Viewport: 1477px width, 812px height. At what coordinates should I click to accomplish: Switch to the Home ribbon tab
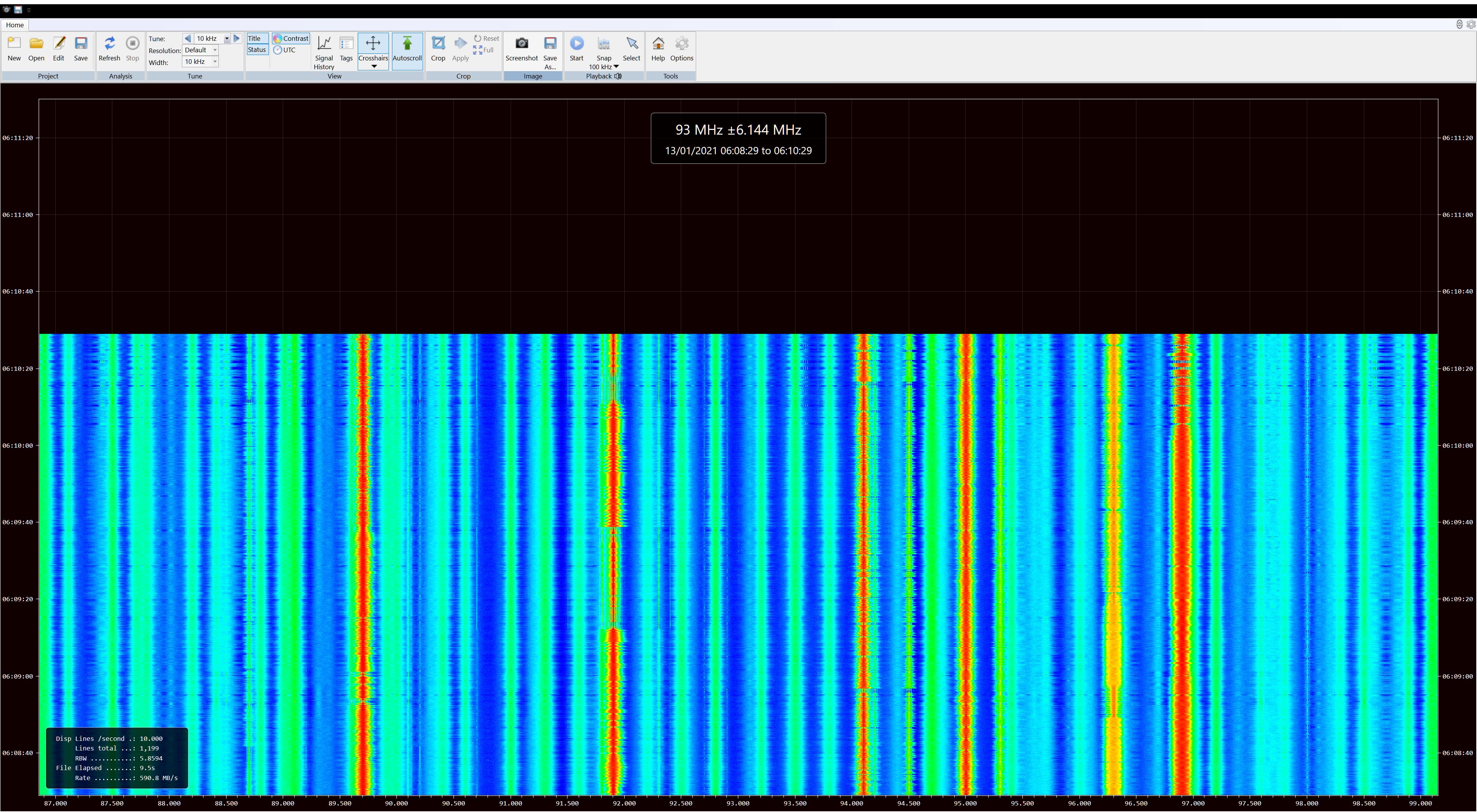point(15,25)
